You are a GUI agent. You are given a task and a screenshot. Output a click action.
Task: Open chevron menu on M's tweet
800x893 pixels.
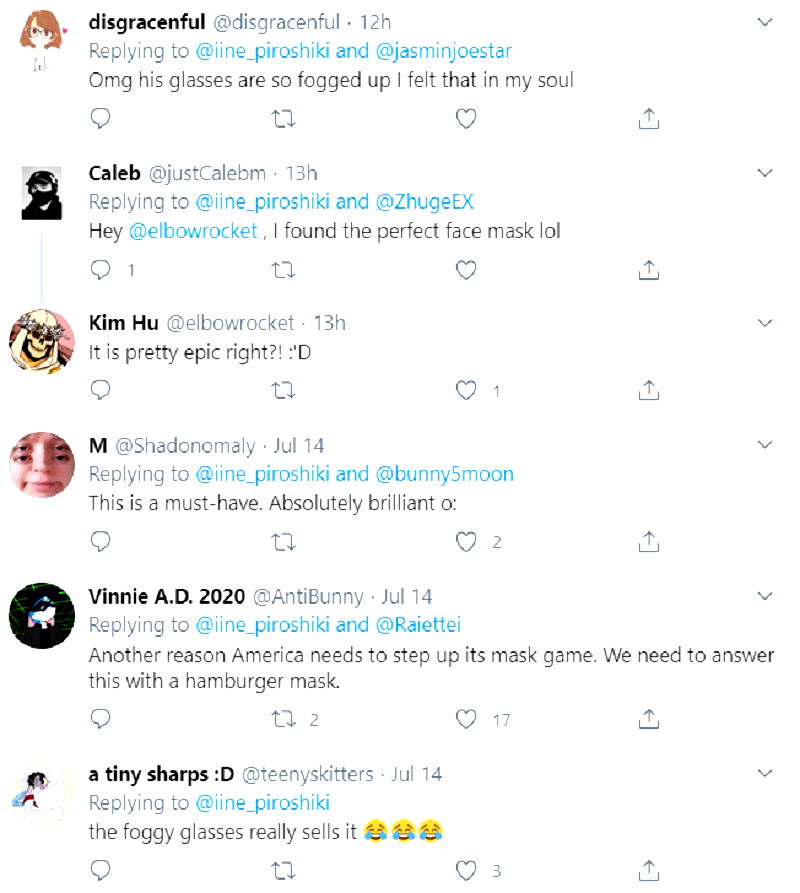click(x=765, y=445)
